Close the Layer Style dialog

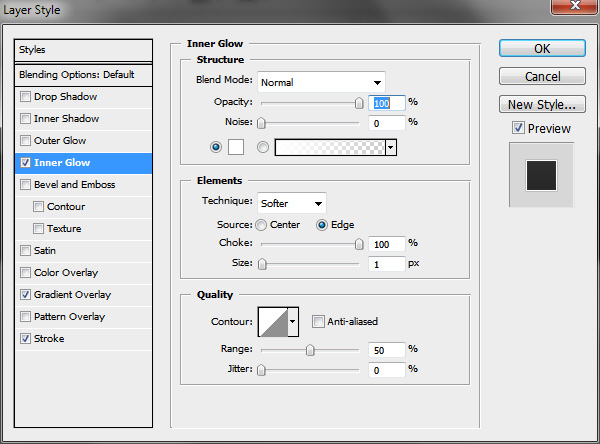click(x=575, y=5)
